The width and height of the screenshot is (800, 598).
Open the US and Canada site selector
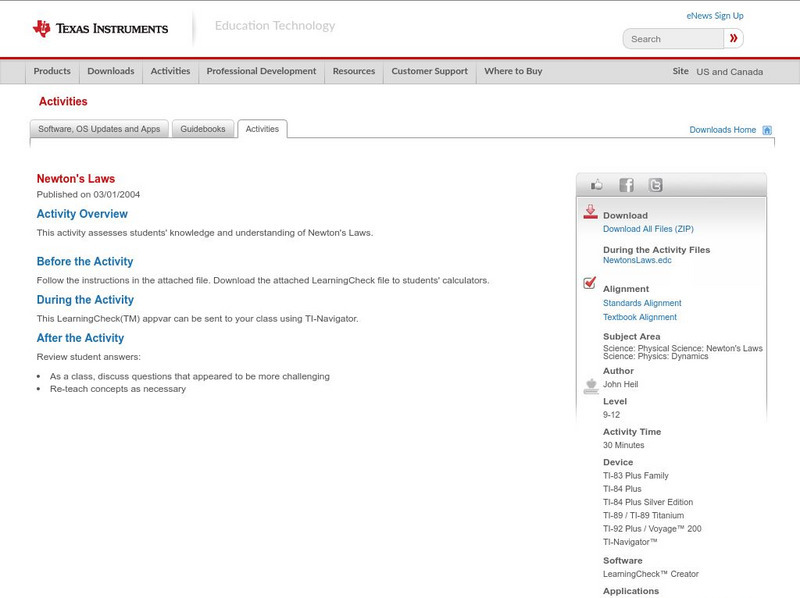pos(729,72)
